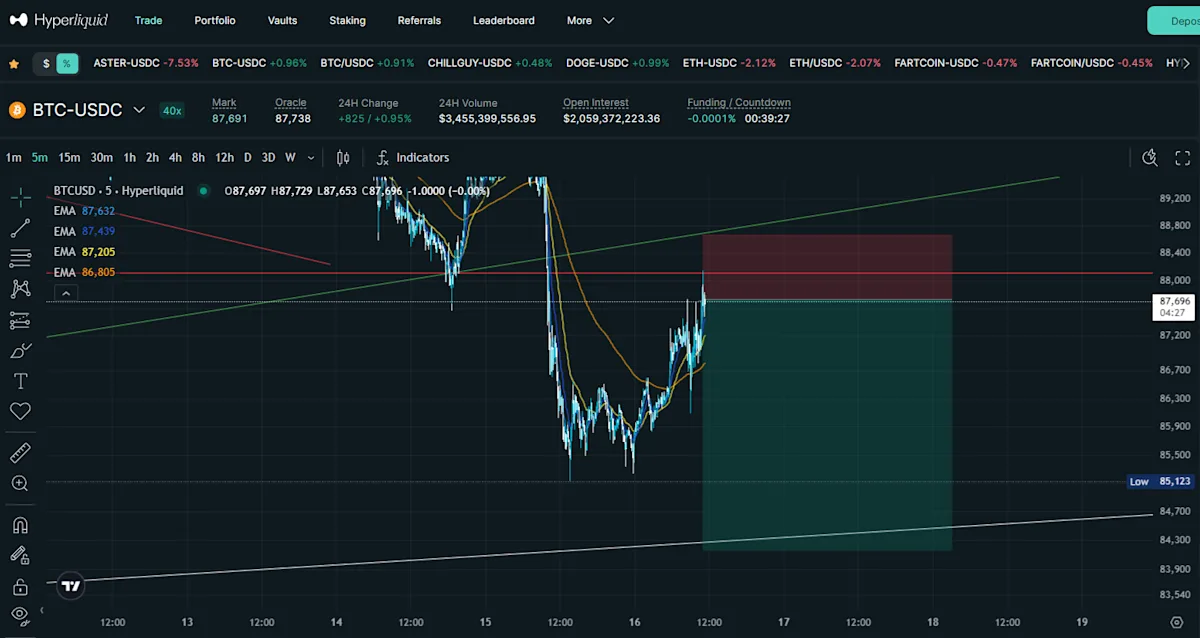
Task: Select the 12h timeframe
Action: coord(224,157)
